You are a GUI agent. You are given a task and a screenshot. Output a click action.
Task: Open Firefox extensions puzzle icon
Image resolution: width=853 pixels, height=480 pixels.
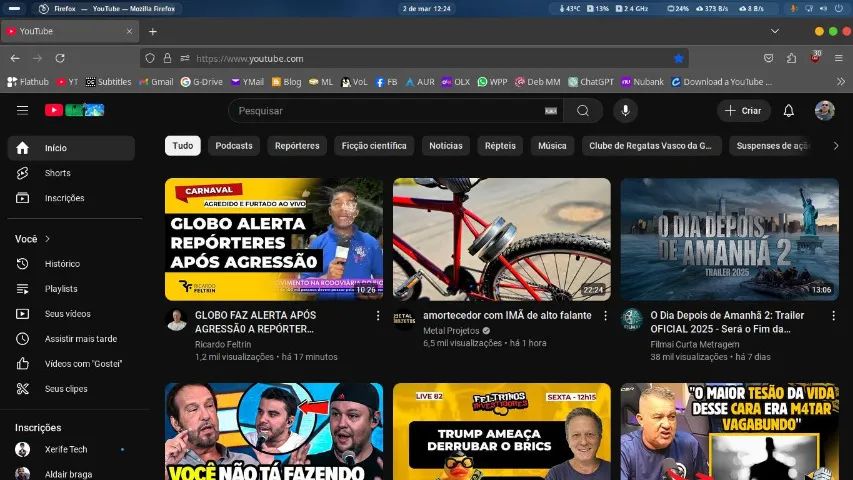(792, 58)
